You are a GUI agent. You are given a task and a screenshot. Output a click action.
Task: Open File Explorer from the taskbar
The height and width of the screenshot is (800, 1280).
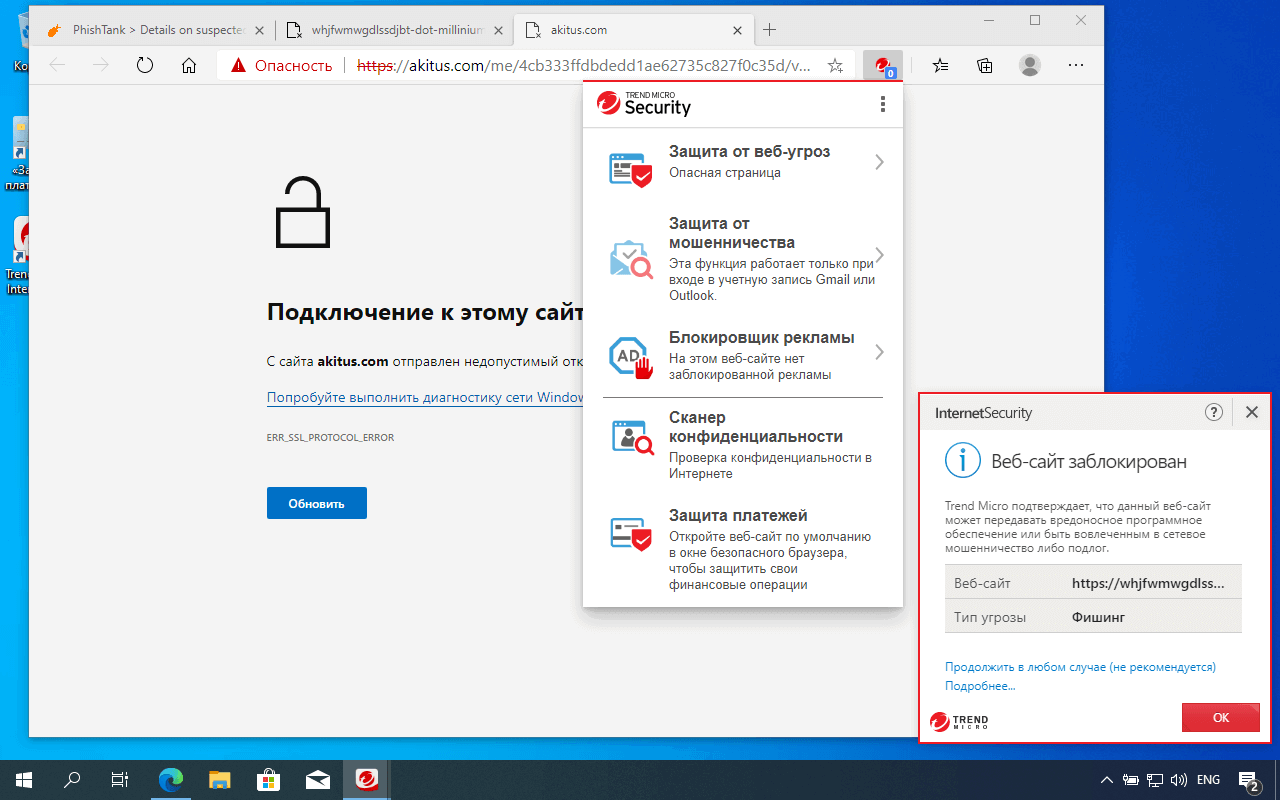[220, 780]
